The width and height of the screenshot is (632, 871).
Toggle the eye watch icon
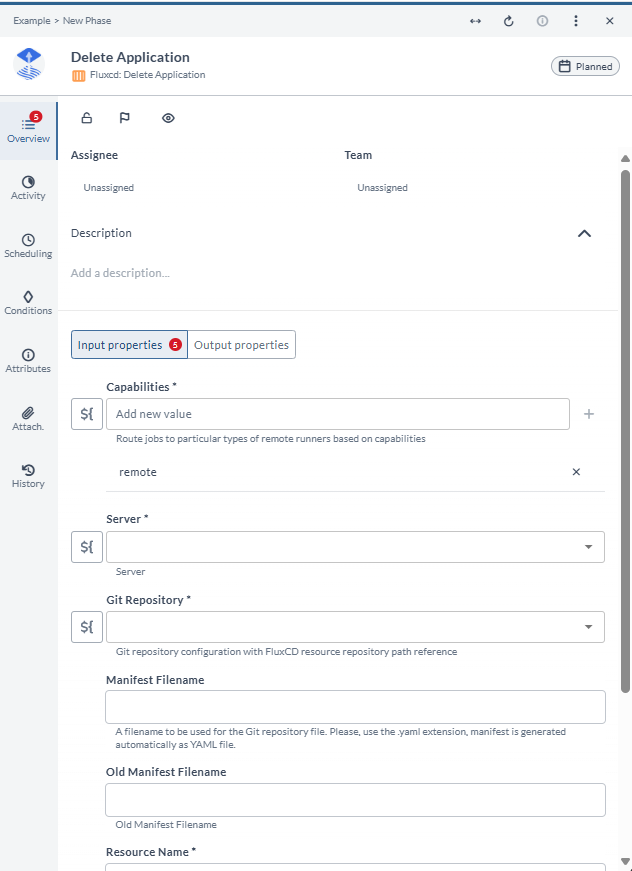pyautogui.click(x=168, y=118)
